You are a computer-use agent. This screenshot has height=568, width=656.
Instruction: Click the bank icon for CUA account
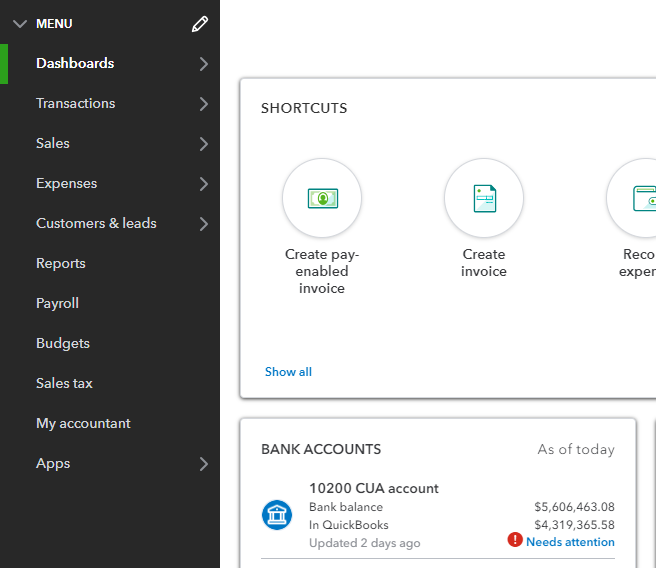(277, 515)
